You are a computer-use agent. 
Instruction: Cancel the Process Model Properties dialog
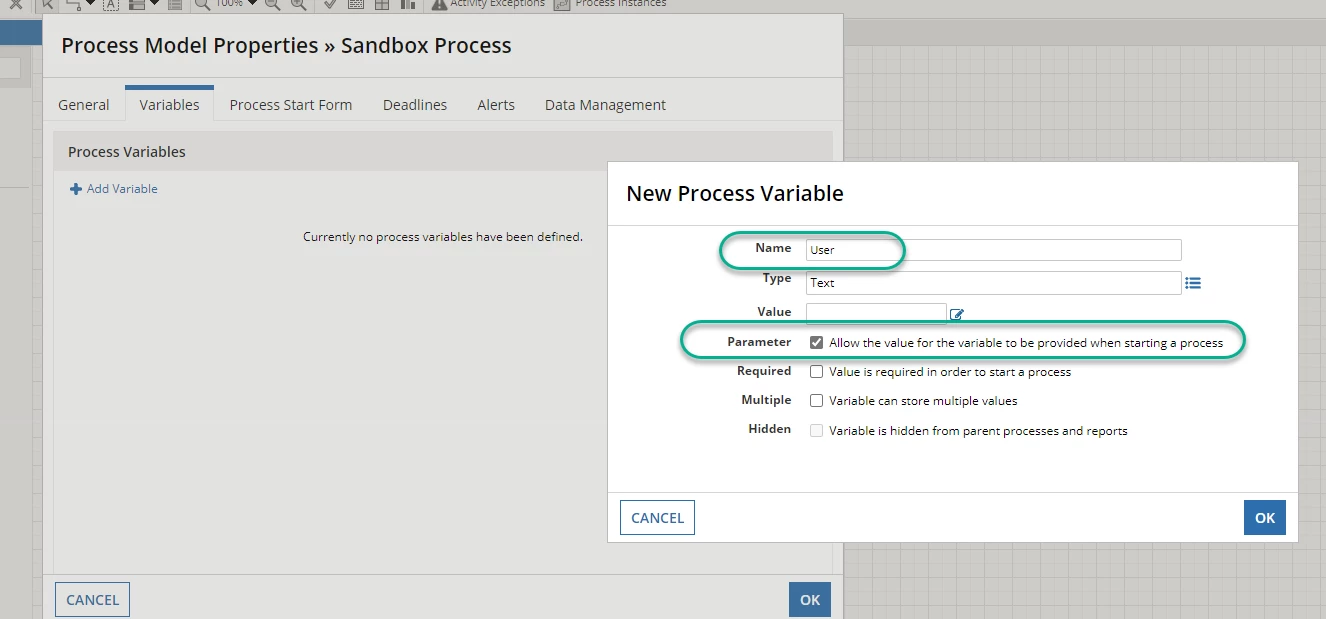[93, 600]
